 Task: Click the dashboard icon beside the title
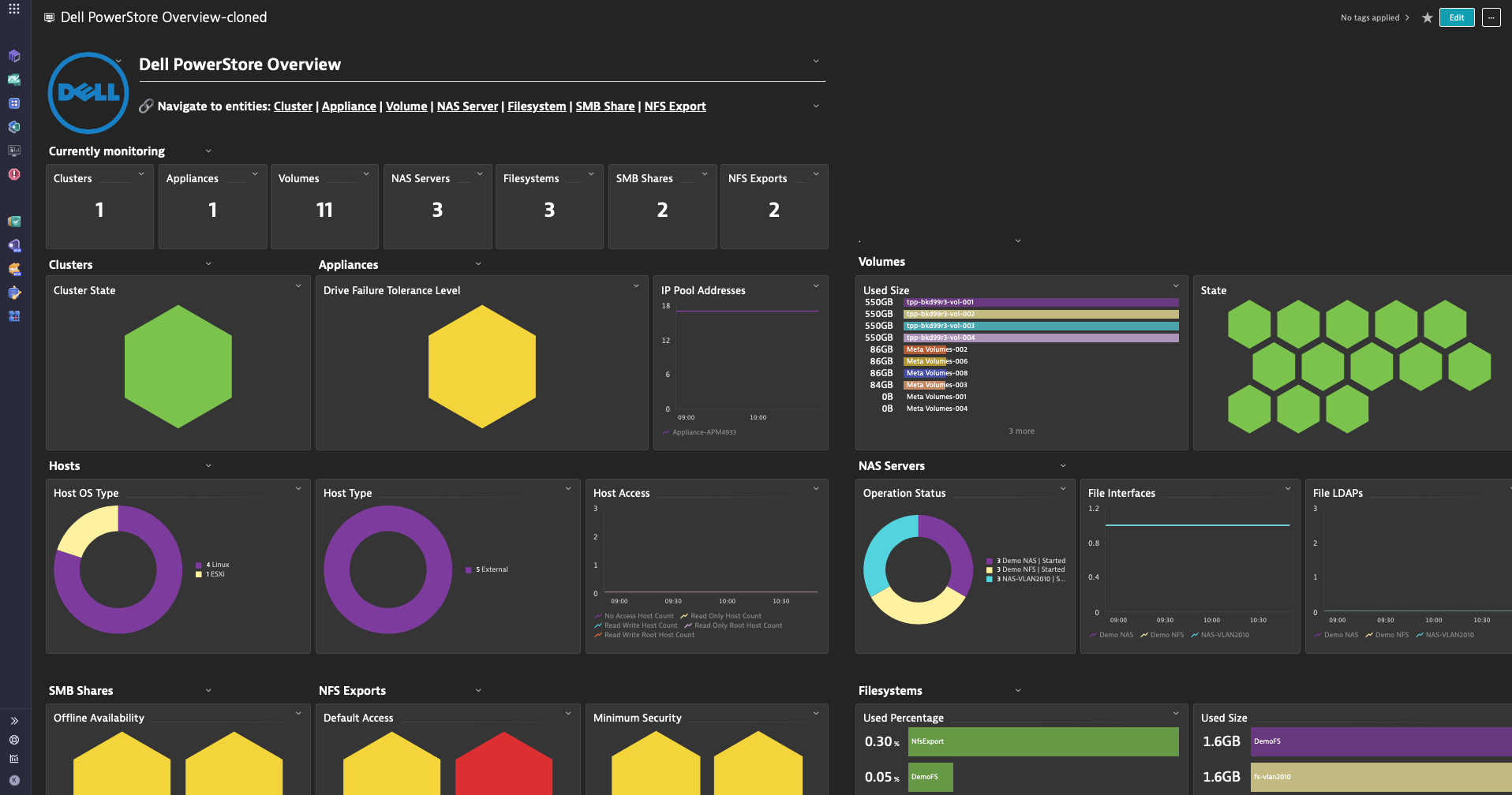point(50,17)
